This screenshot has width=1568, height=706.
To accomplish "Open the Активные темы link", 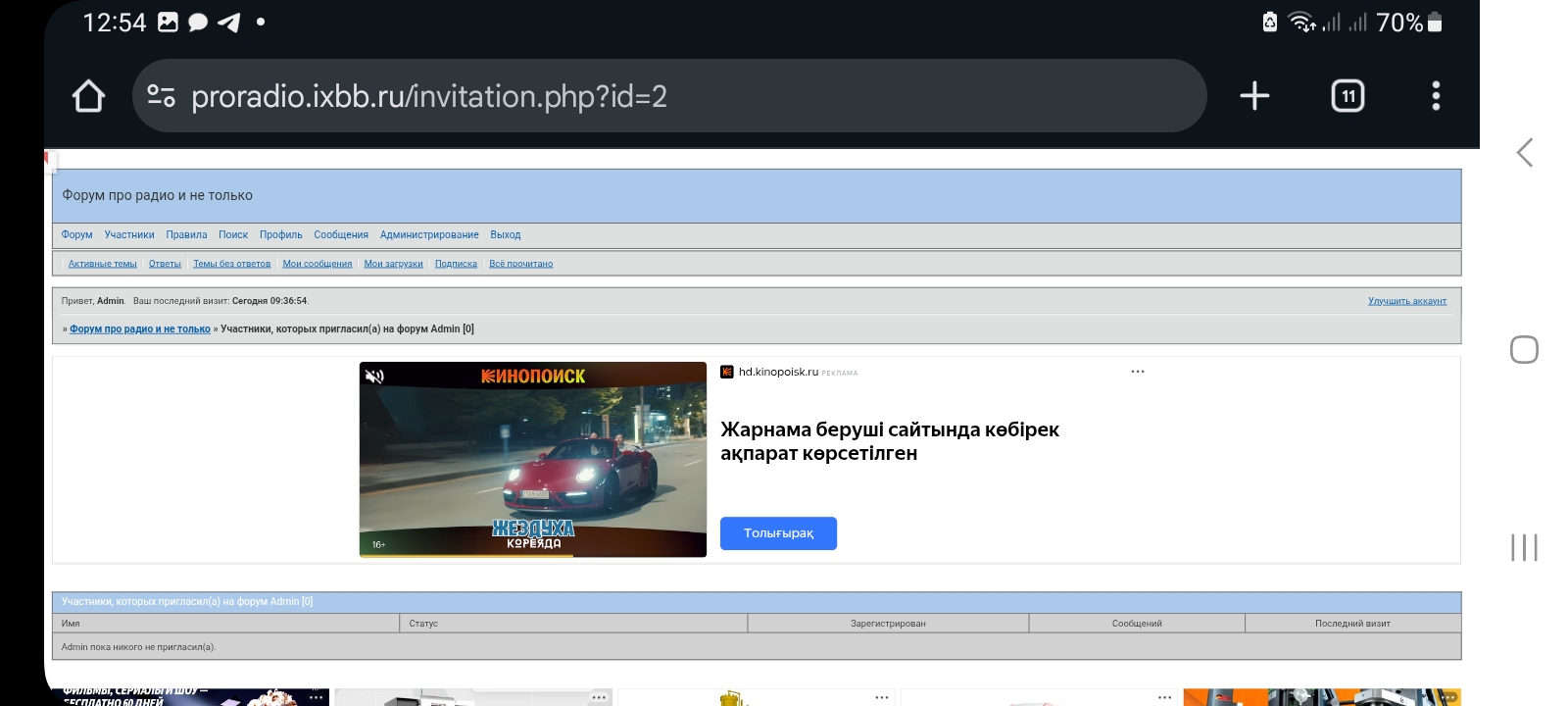I will [x=103, y=264].
